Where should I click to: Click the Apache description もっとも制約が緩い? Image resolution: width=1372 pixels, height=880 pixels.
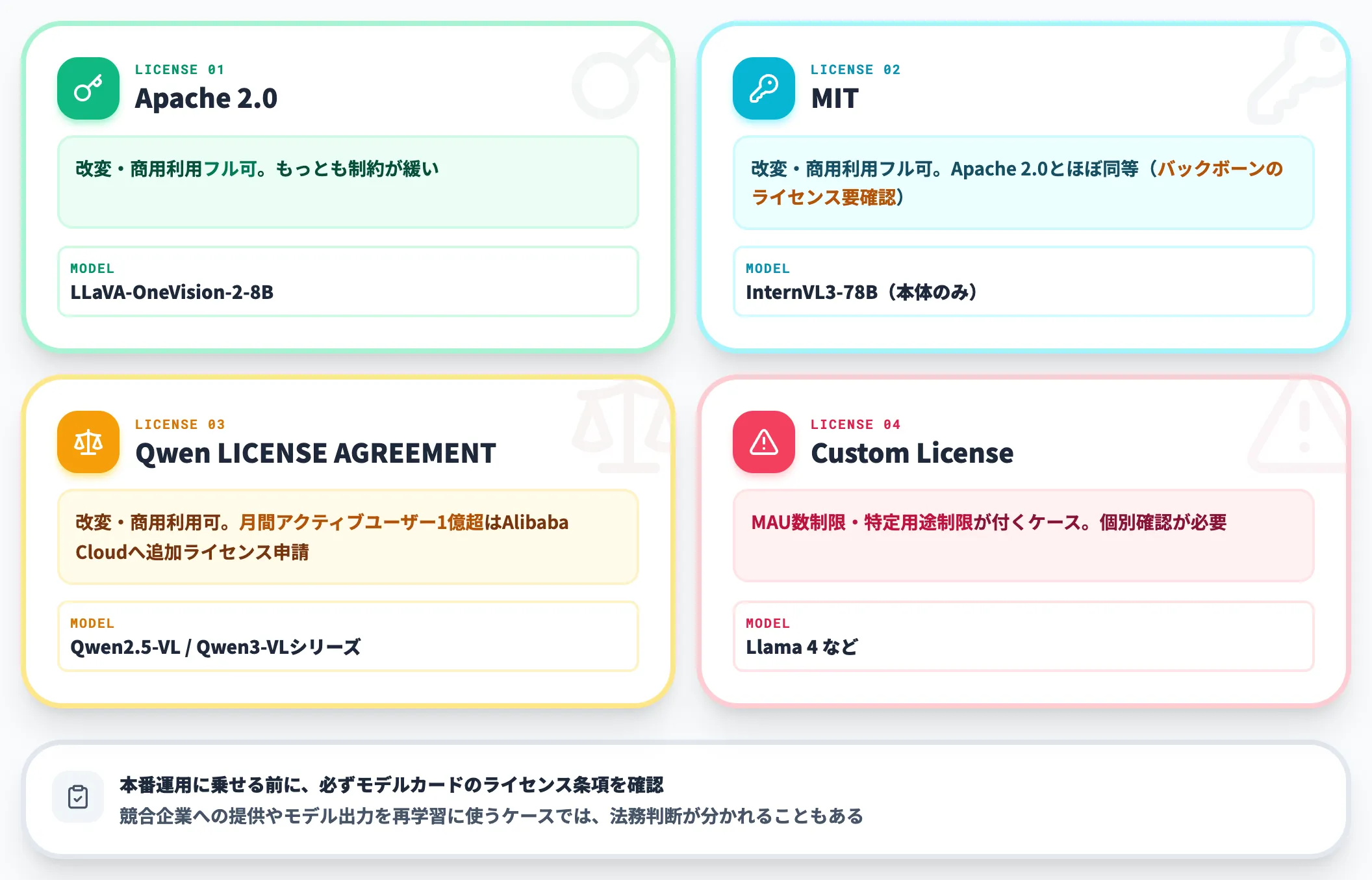(x=257, y=169)
